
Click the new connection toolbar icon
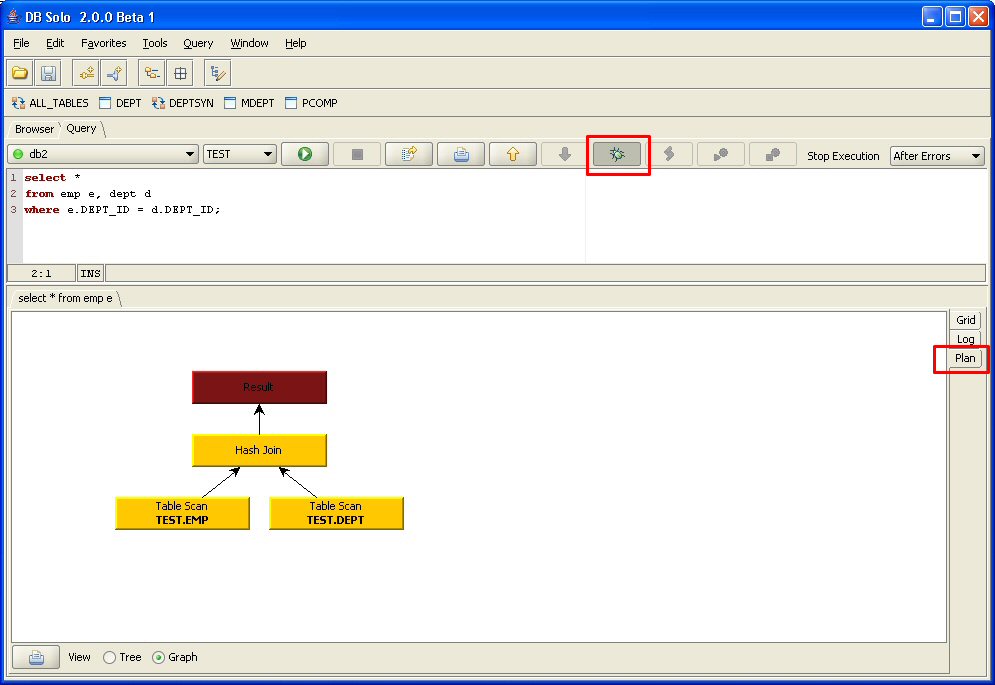114,73
